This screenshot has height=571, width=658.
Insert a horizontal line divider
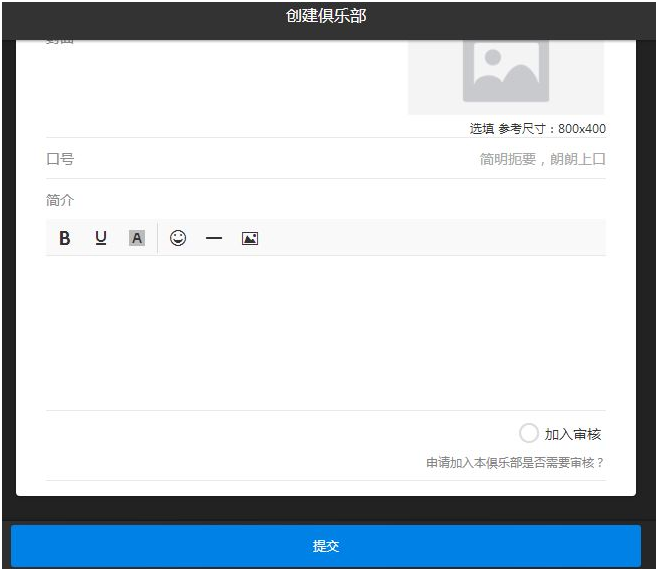click(214, 238)
